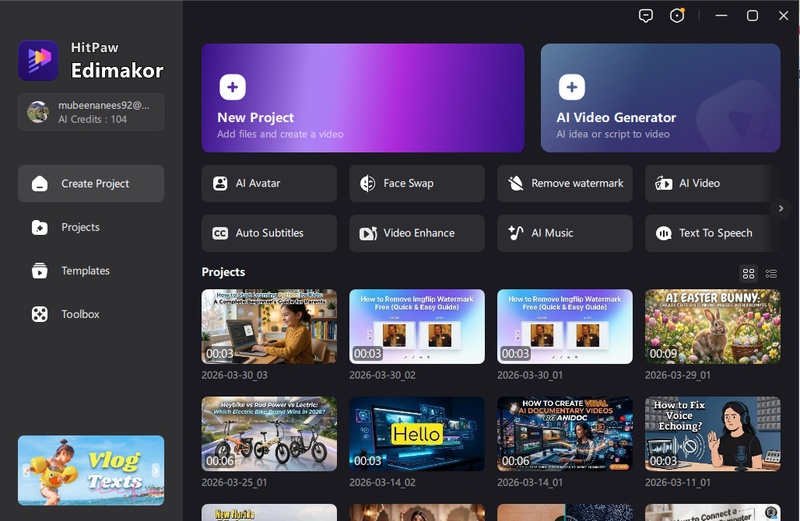The height and width of the screenshot is (521, 800).
Task: Click the Auto Subtitles CC icon
Action: click(x=220, y=233)
